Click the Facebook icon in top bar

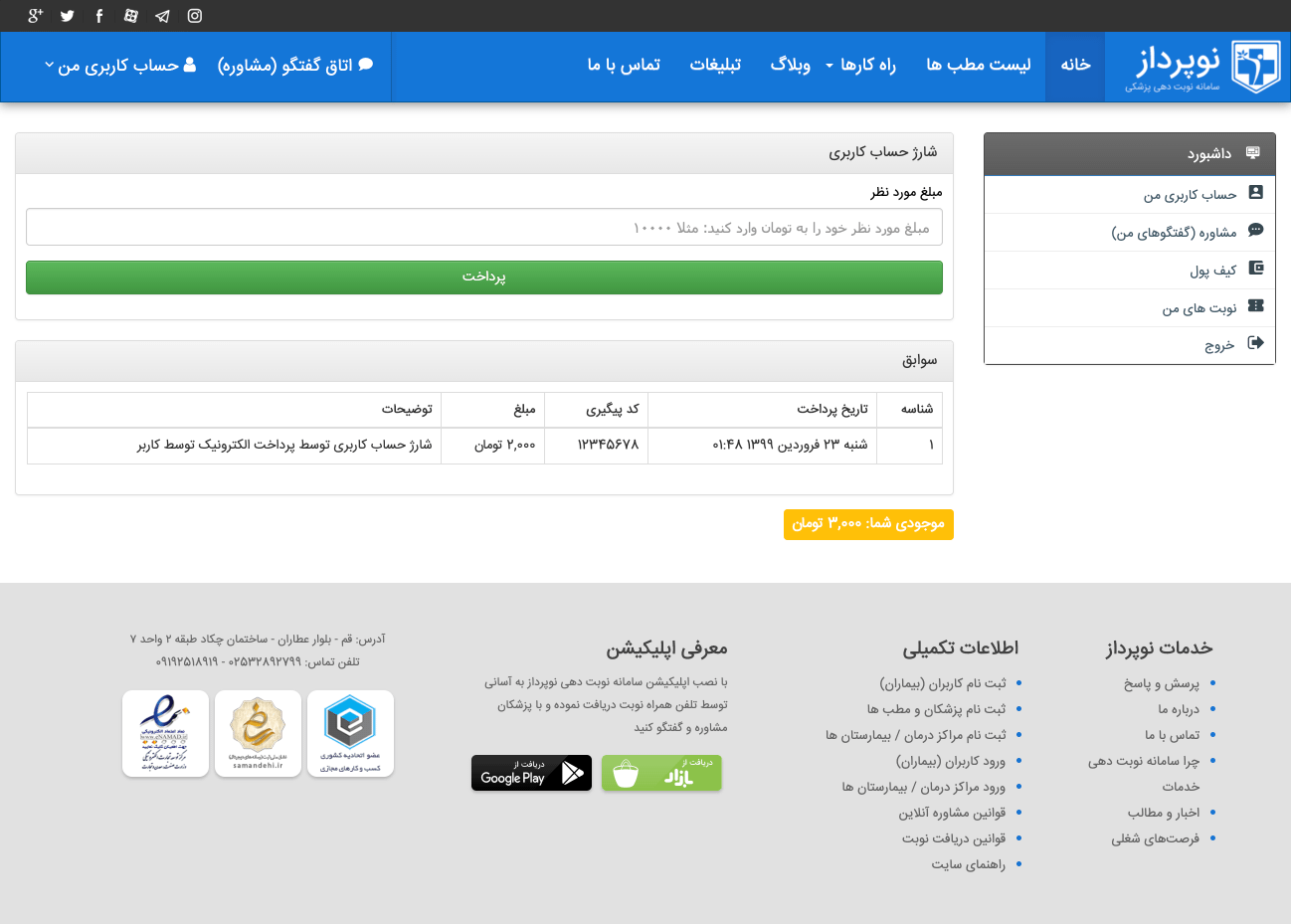click(99, 16)
